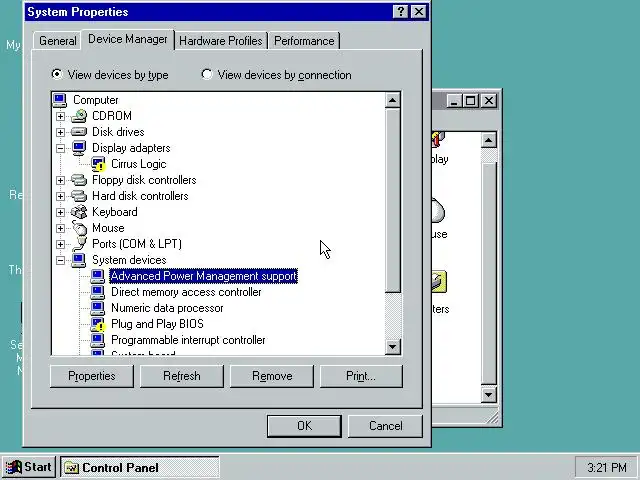Click the context help question mark button
This screenshot has width=640, height=480.
(x=400, y=12)
